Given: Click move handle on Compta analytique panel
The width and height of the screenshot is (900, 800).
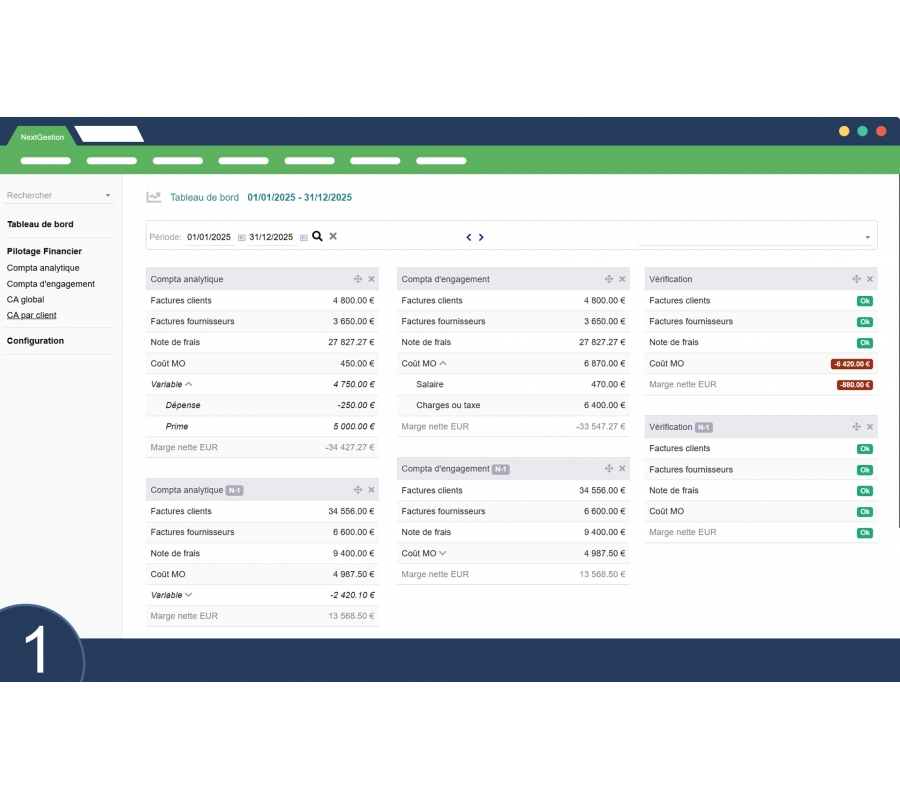Looking at the screenshot, I should coord(358,279).
